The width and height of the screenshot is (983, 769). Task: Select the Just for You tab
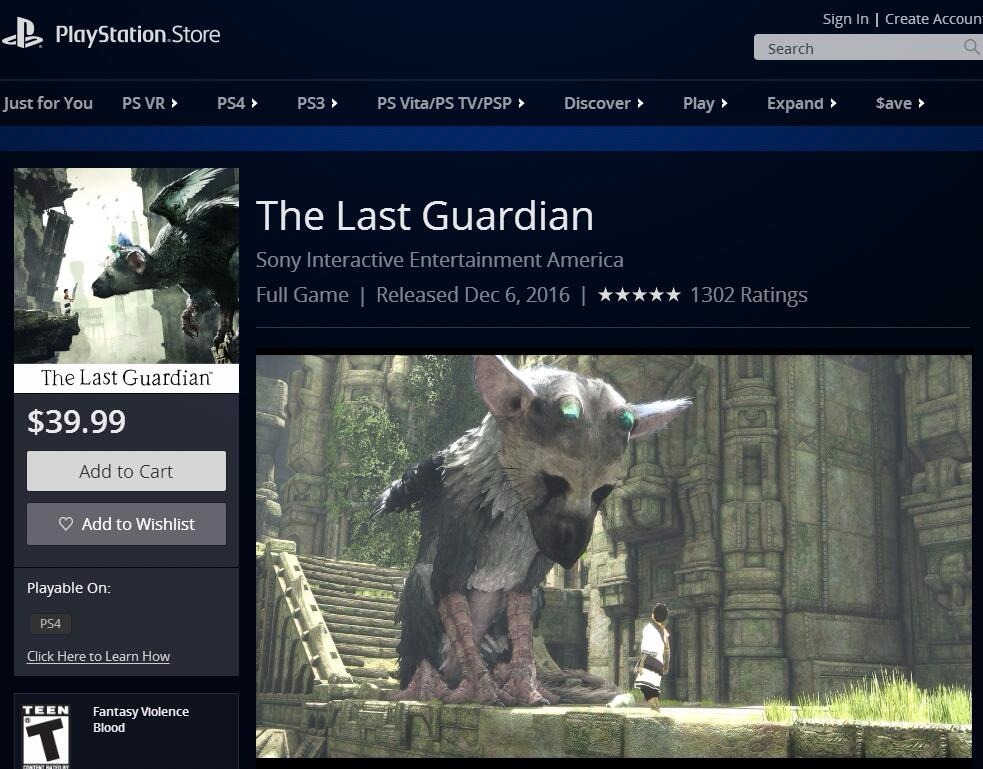coord(48,103)
